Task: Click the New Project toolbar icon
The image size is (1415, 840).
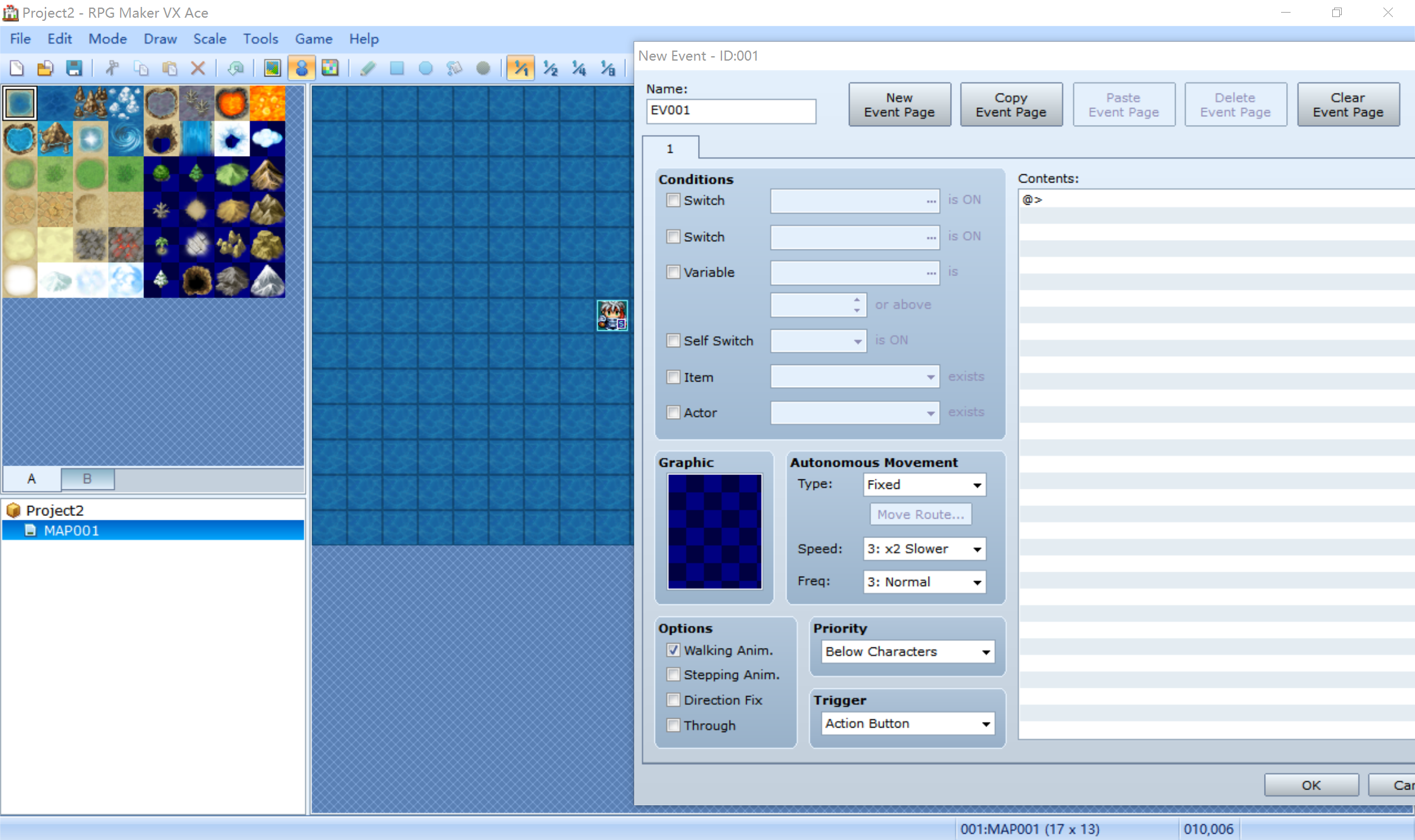Action: (17, 68)
